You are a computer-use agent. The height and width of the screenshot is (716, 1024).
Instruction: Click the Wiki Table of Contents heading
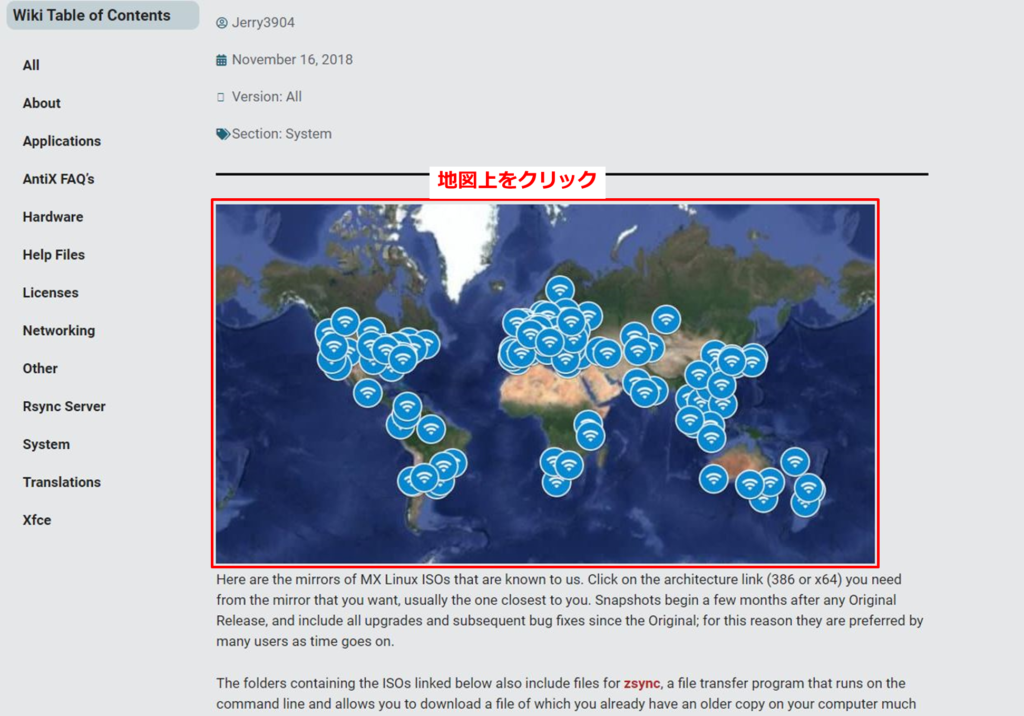pos(92,15)
